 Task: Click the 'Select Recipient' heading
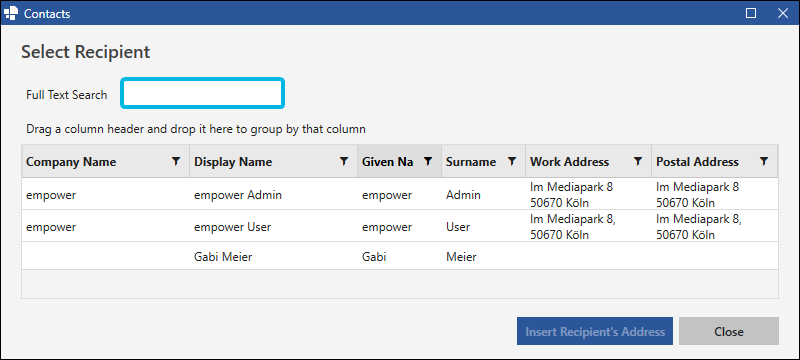[86, 52]
